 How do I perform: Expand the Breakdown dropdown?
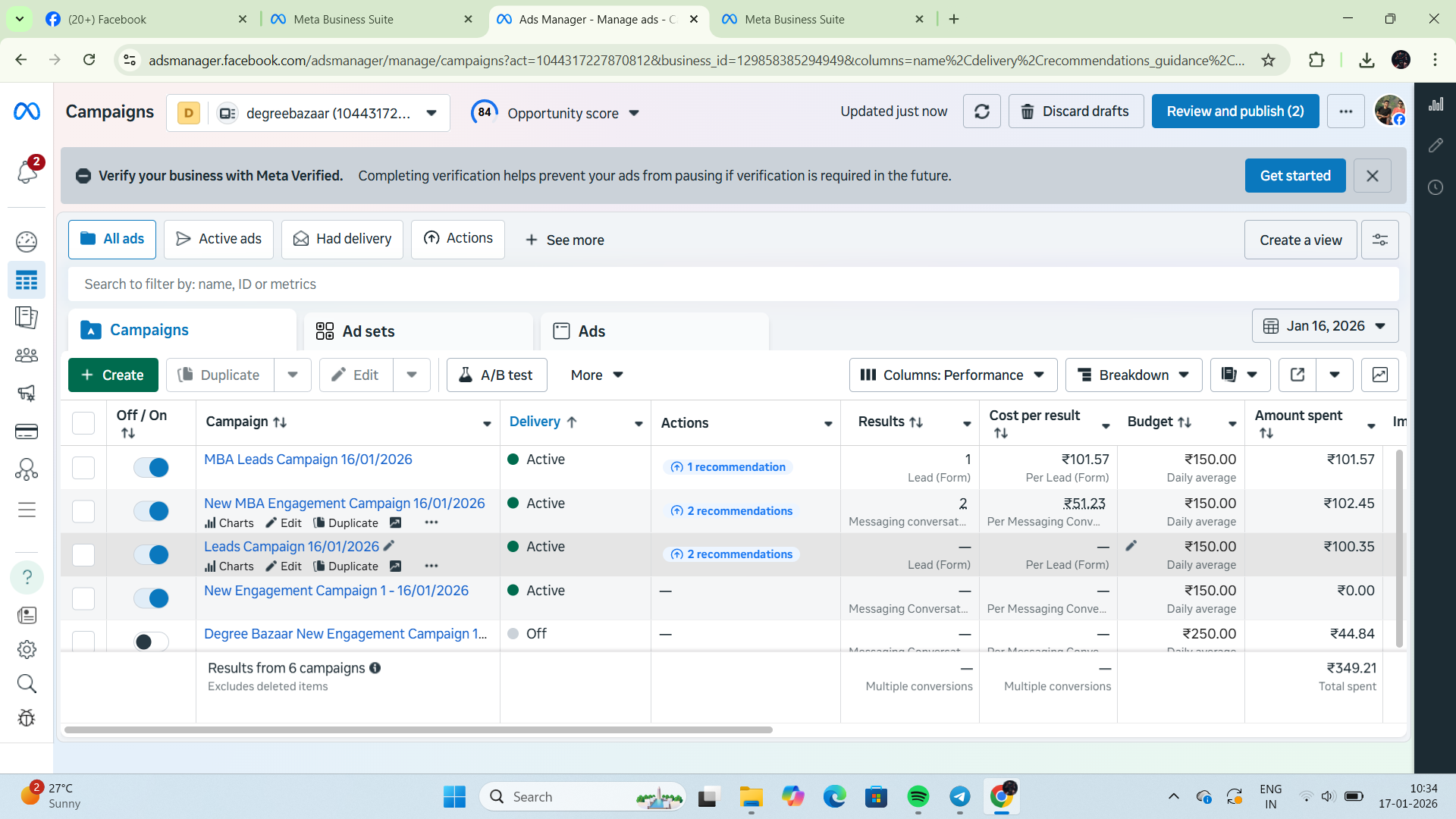point(1133,375)
